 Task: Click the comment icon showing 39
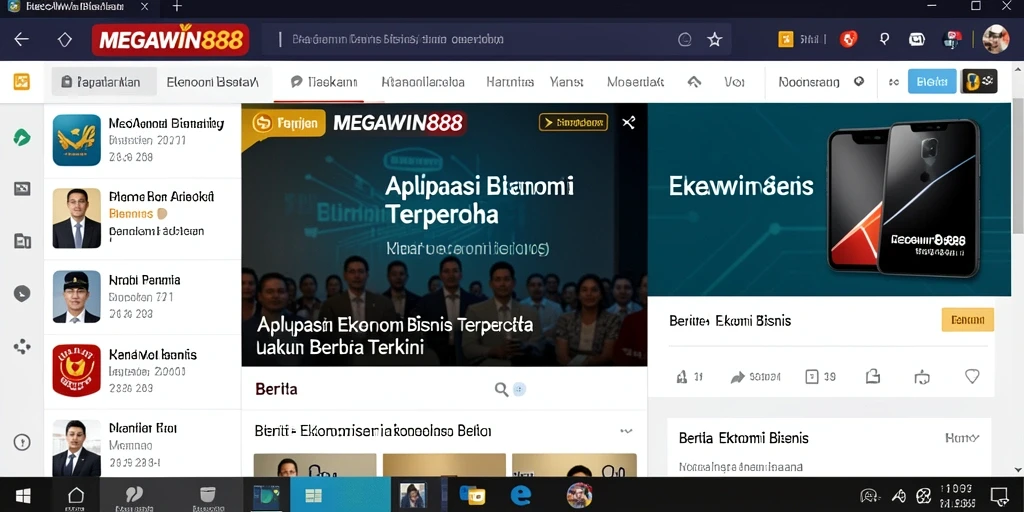coord(820,377)
